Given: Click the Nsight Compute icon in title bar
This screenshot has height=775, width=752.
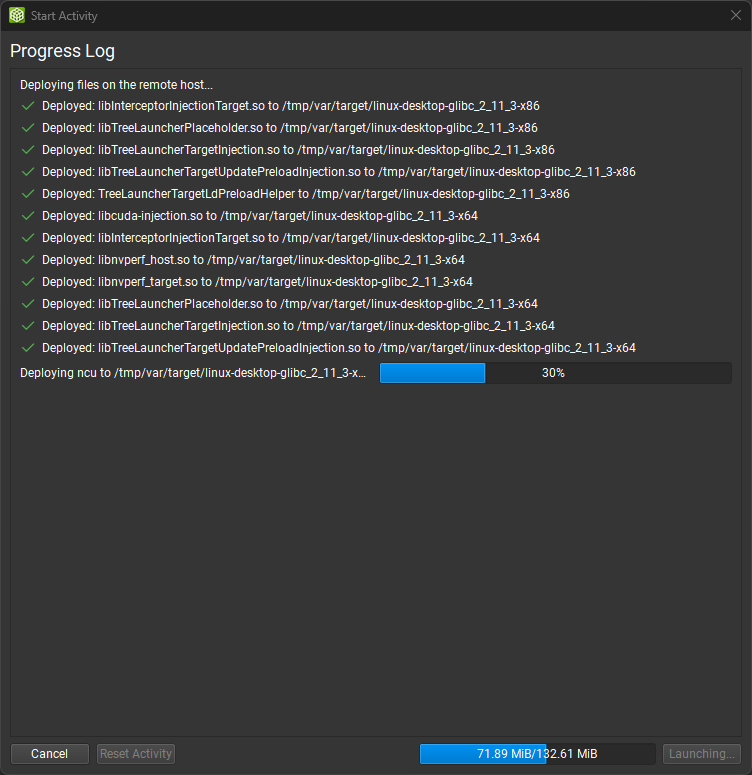Looking at the screenshot, I should tap(17, 16).
